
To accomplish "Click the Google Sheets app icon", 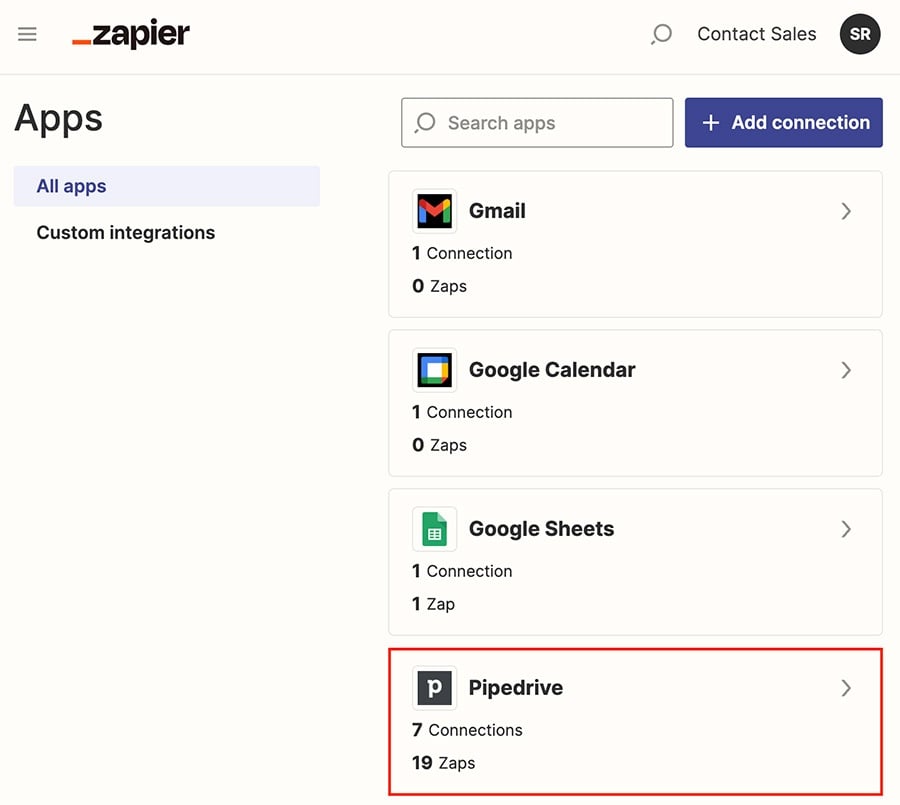I will [x=434, y=529].
